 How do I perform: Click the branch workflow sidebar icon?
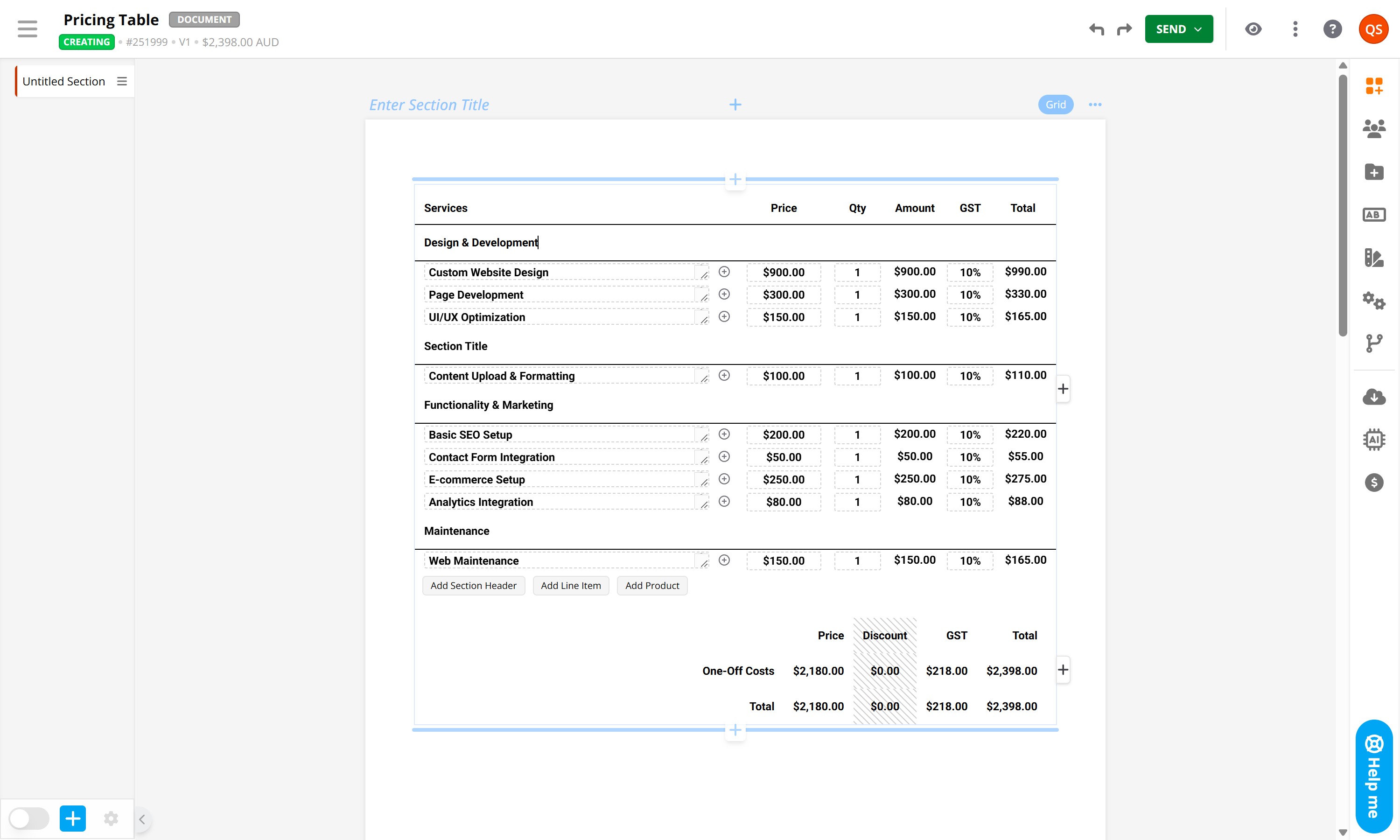pos(1373,343)
